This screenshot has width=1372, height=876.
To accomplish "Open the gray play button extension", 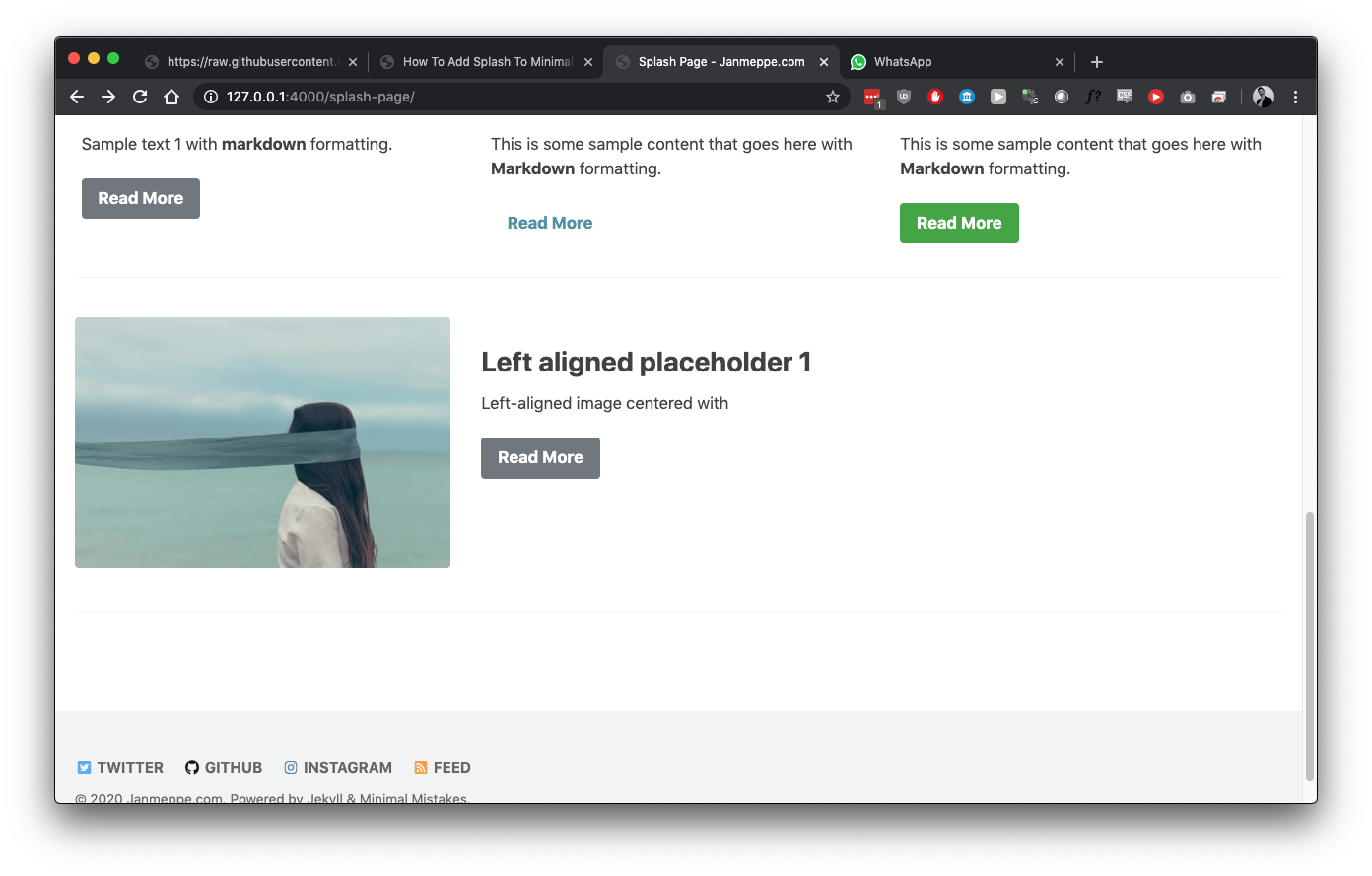I will coord(998,97).
